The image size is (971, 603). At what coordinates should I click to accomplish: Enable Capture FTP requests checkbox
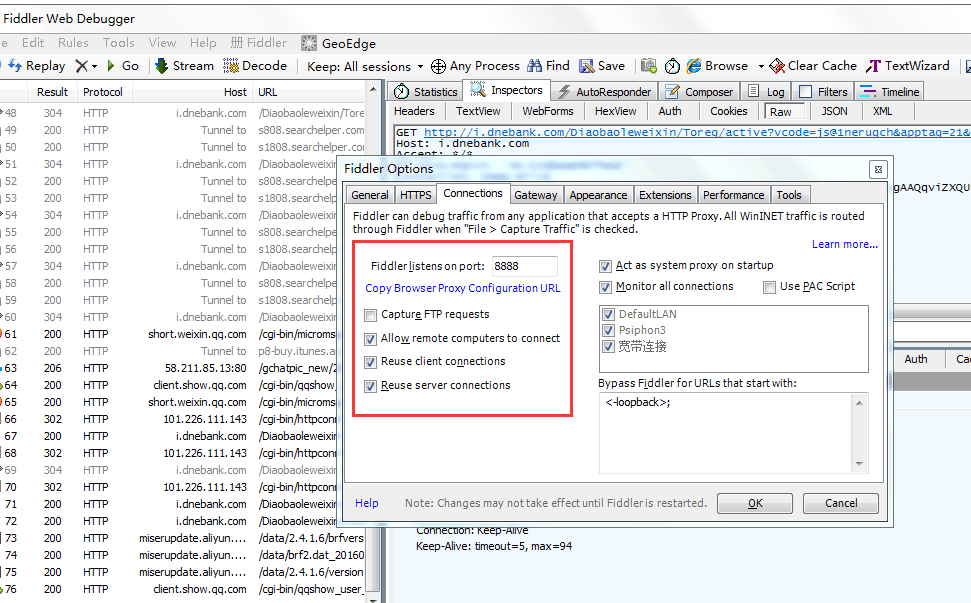click(x=372, y=315)
